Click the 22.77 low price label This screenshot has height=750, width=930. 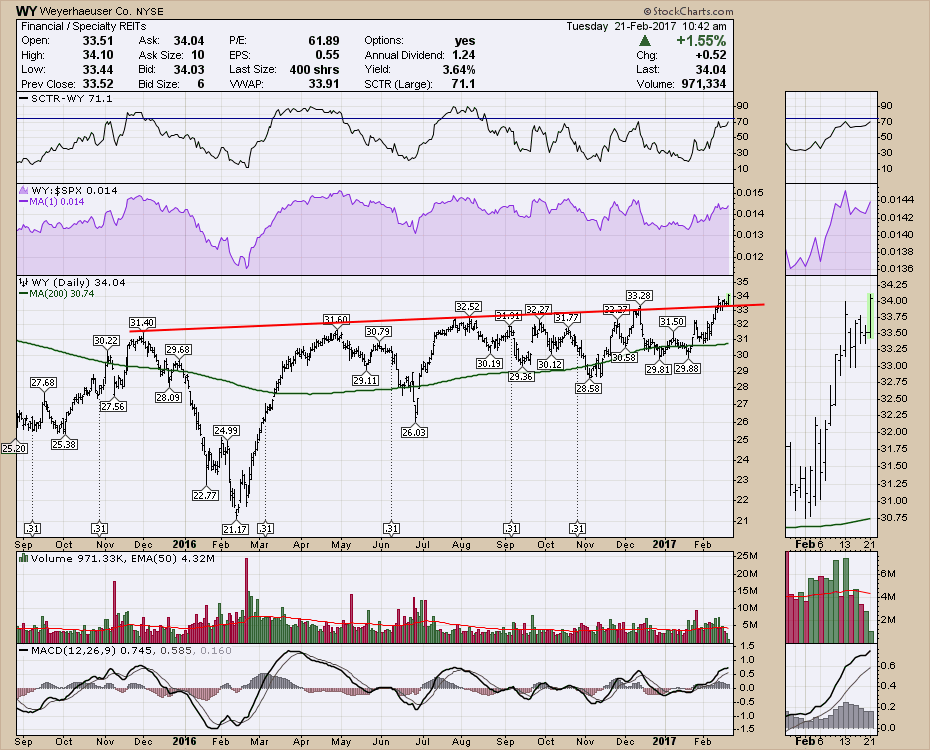pos(205,495)
